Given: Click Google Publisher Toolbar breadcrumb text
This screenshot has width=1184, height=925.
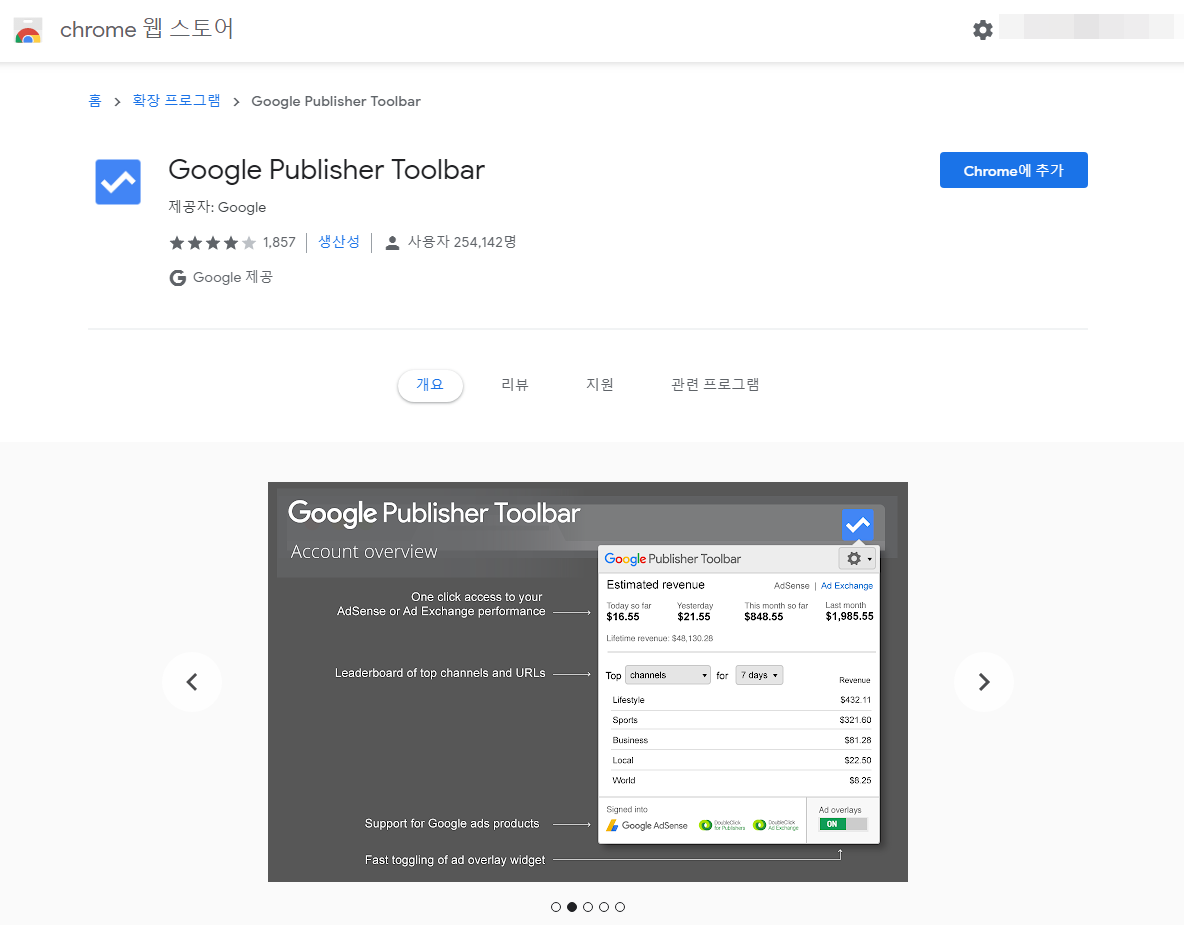Looking at the screenshot, I should (336, 101).
